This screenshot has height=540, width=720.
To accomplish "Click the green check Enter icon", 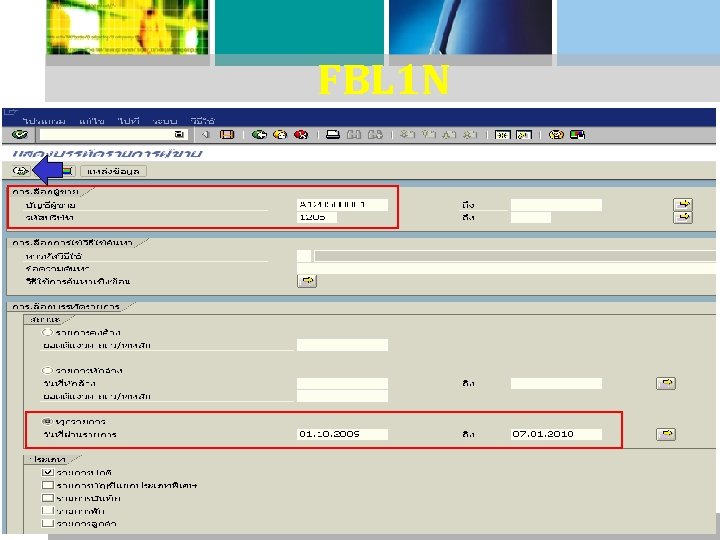I will (x=20, y=135).
